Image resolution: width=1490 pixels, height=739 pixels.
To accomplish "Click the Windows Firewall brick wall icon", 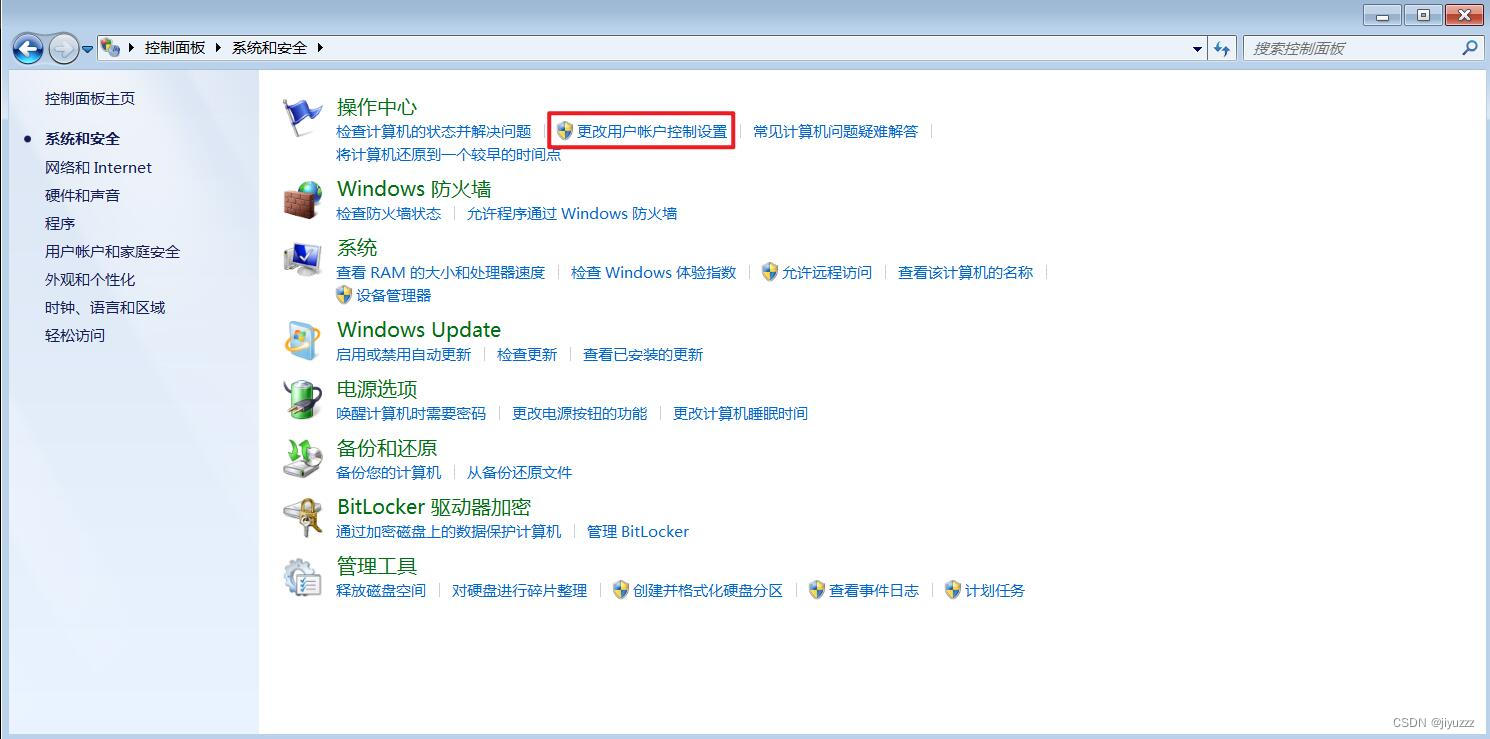I will 302,200.
